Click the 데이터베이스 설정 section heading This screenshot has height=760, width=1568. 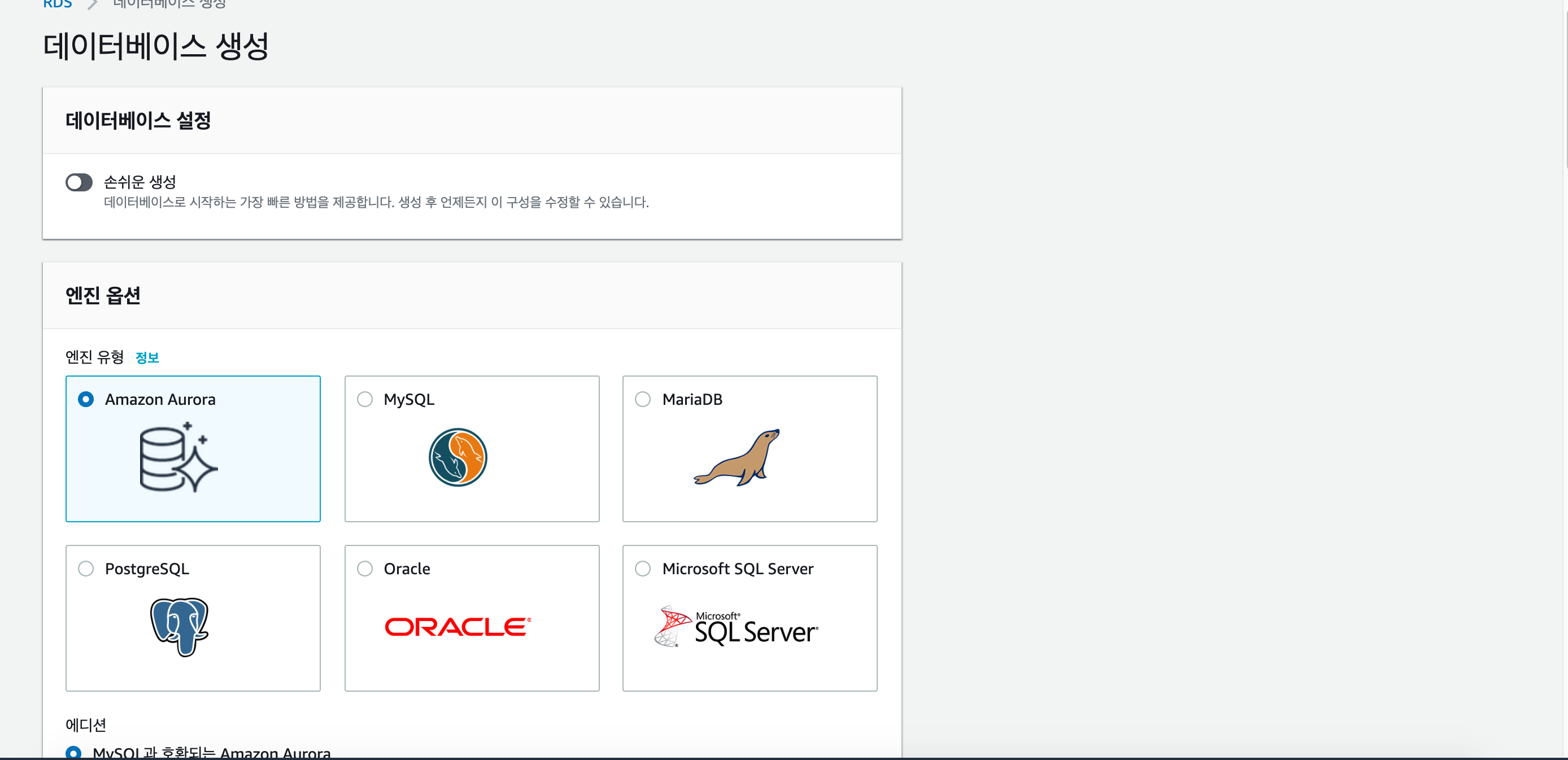[x=138, y=120]
